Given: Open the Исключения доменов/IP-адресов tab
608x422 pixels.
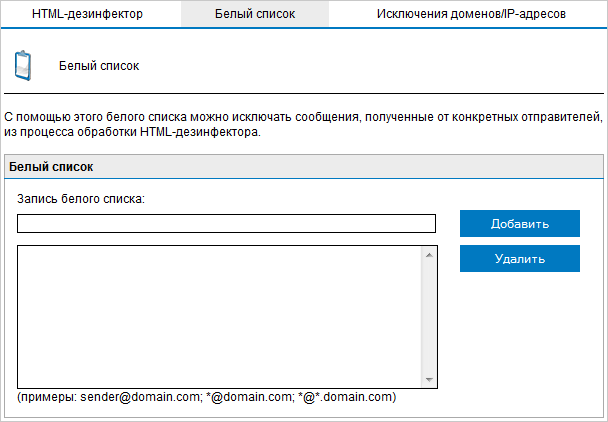Looking at the screenshot, I should [471, 14].
